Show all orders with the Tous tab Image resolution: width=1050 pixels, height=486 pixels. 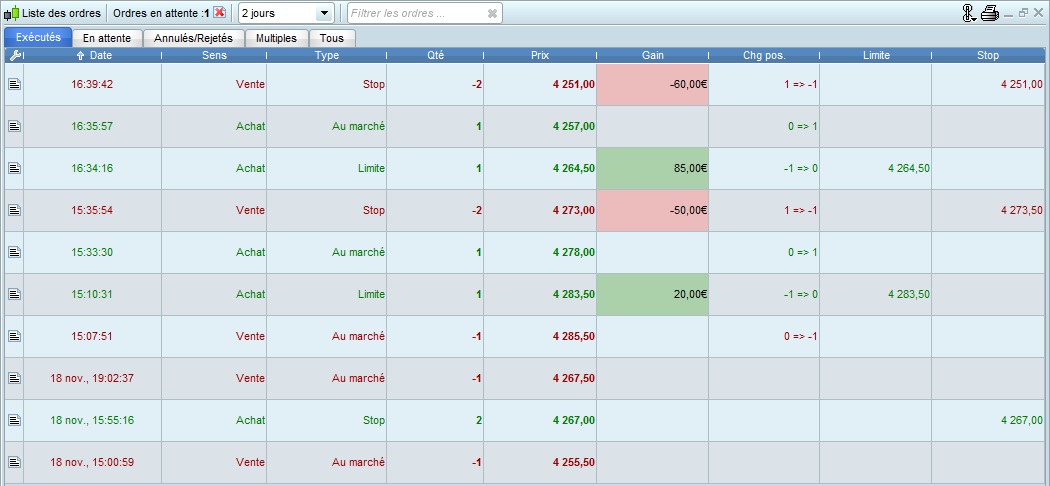point(331,38)
